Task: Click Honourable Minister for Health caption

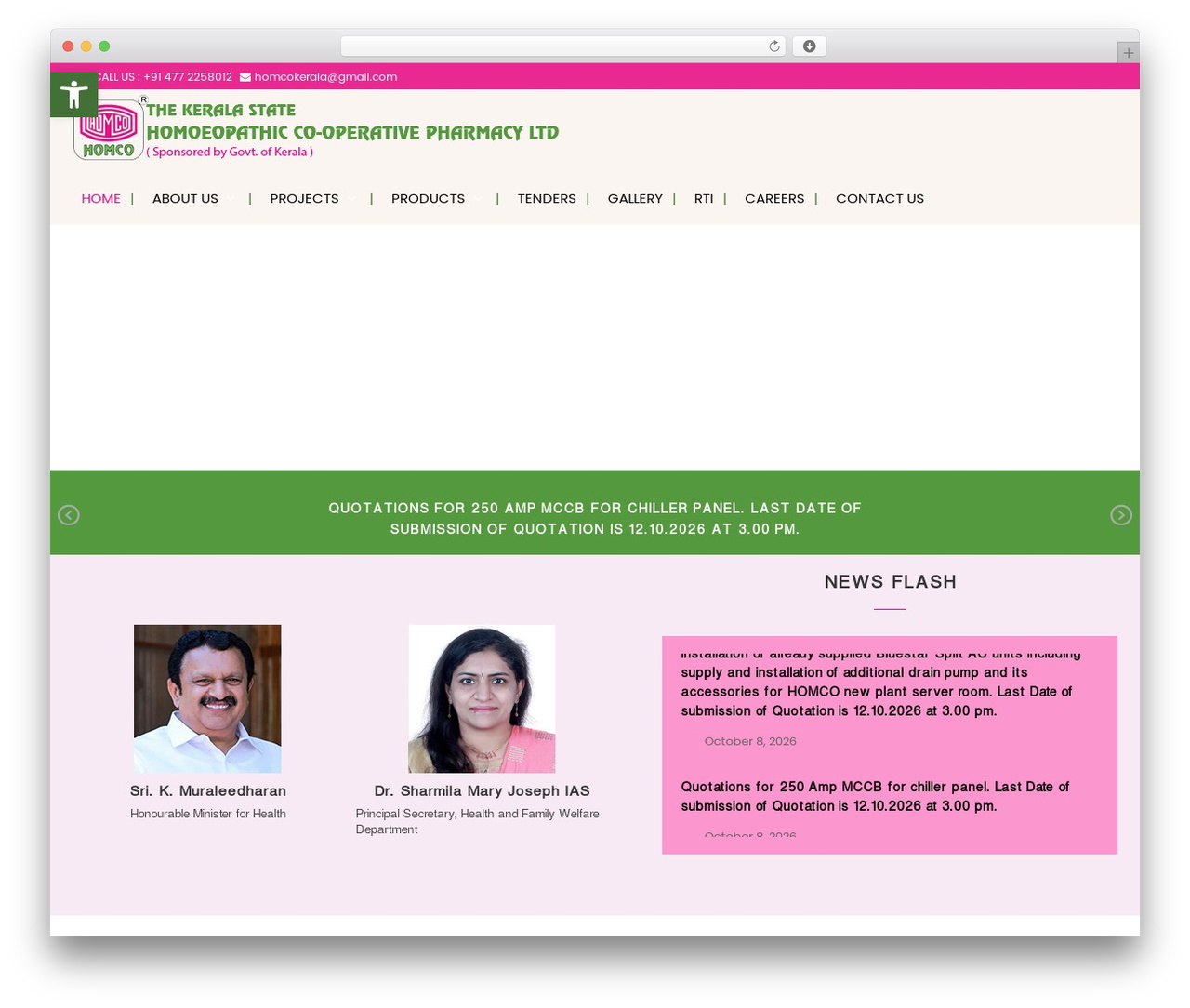Action: [208, 814]
